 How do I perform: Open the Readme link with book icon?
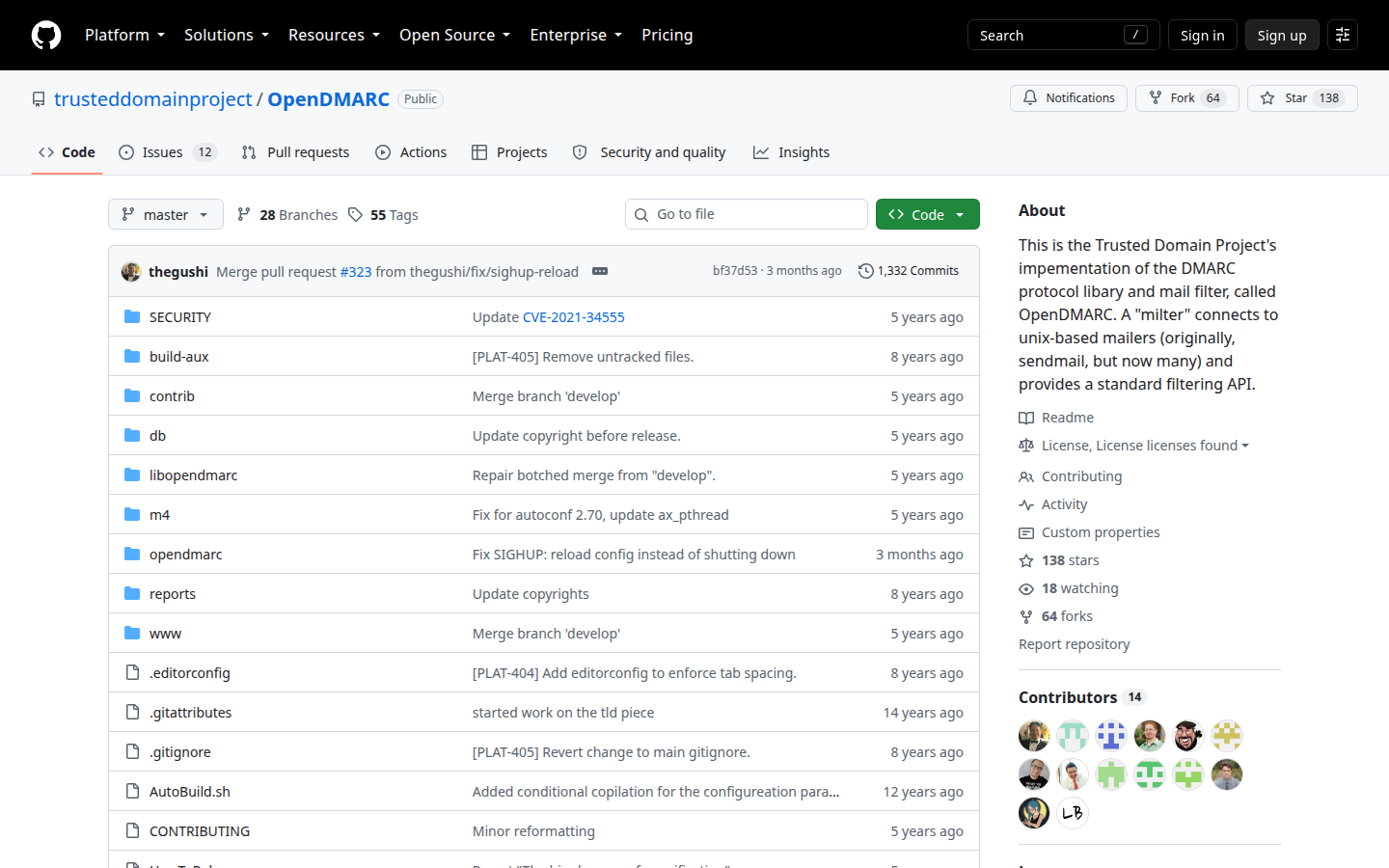(x=1056, y=418)
